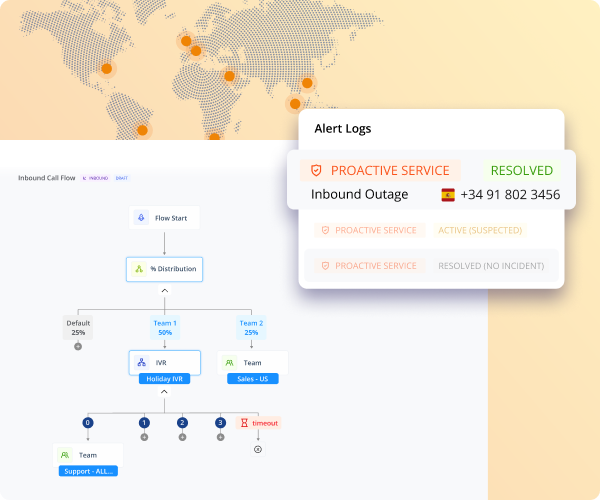Click the IVR node icon

142,363
